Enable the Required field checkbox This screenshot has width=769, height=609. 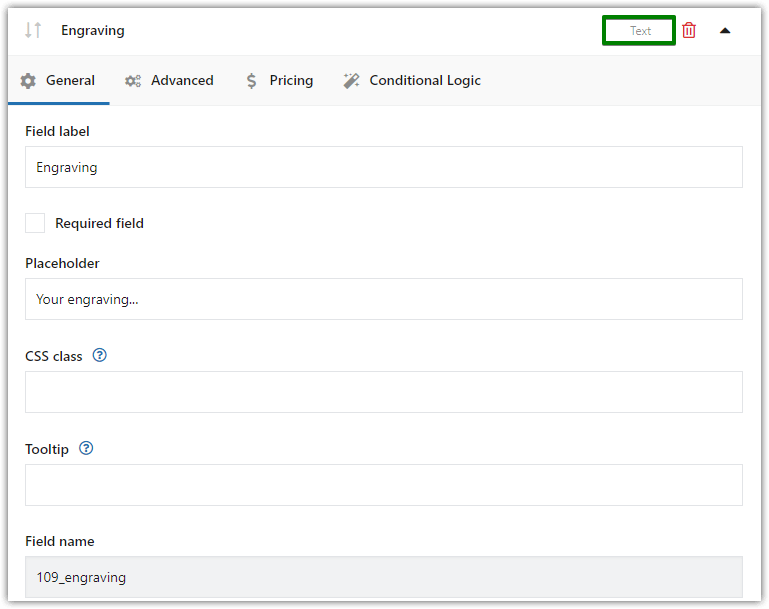(x=35, y=223)
